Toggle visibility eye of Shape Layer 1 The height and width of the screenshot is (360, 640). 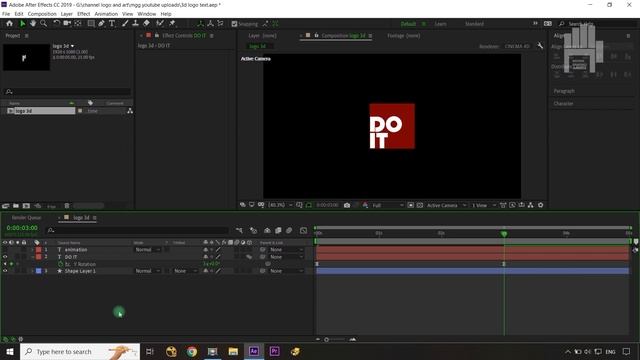click(x=5, y=271)
